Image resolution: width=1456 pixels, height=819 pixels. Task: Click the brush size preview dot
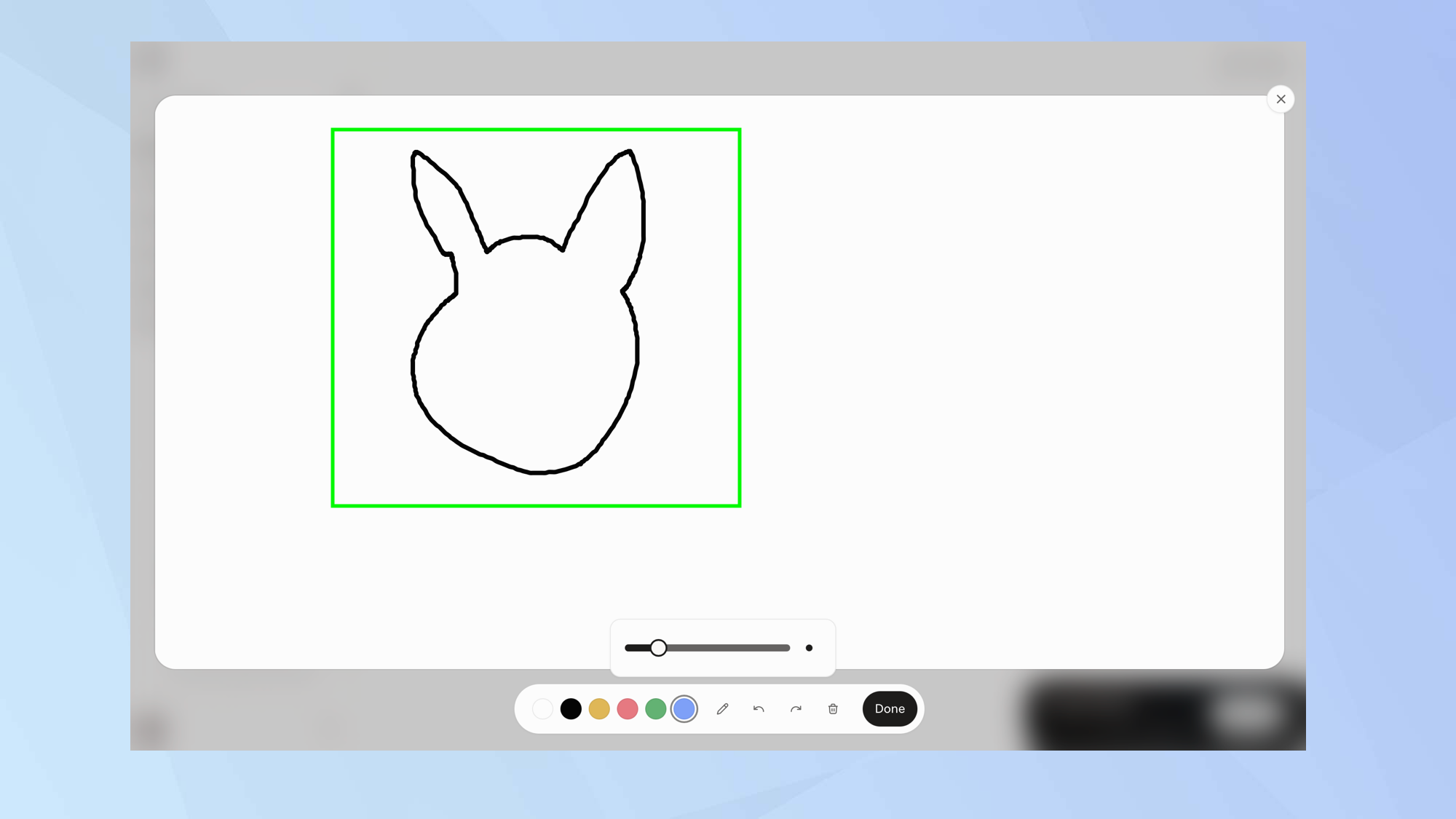809,648
